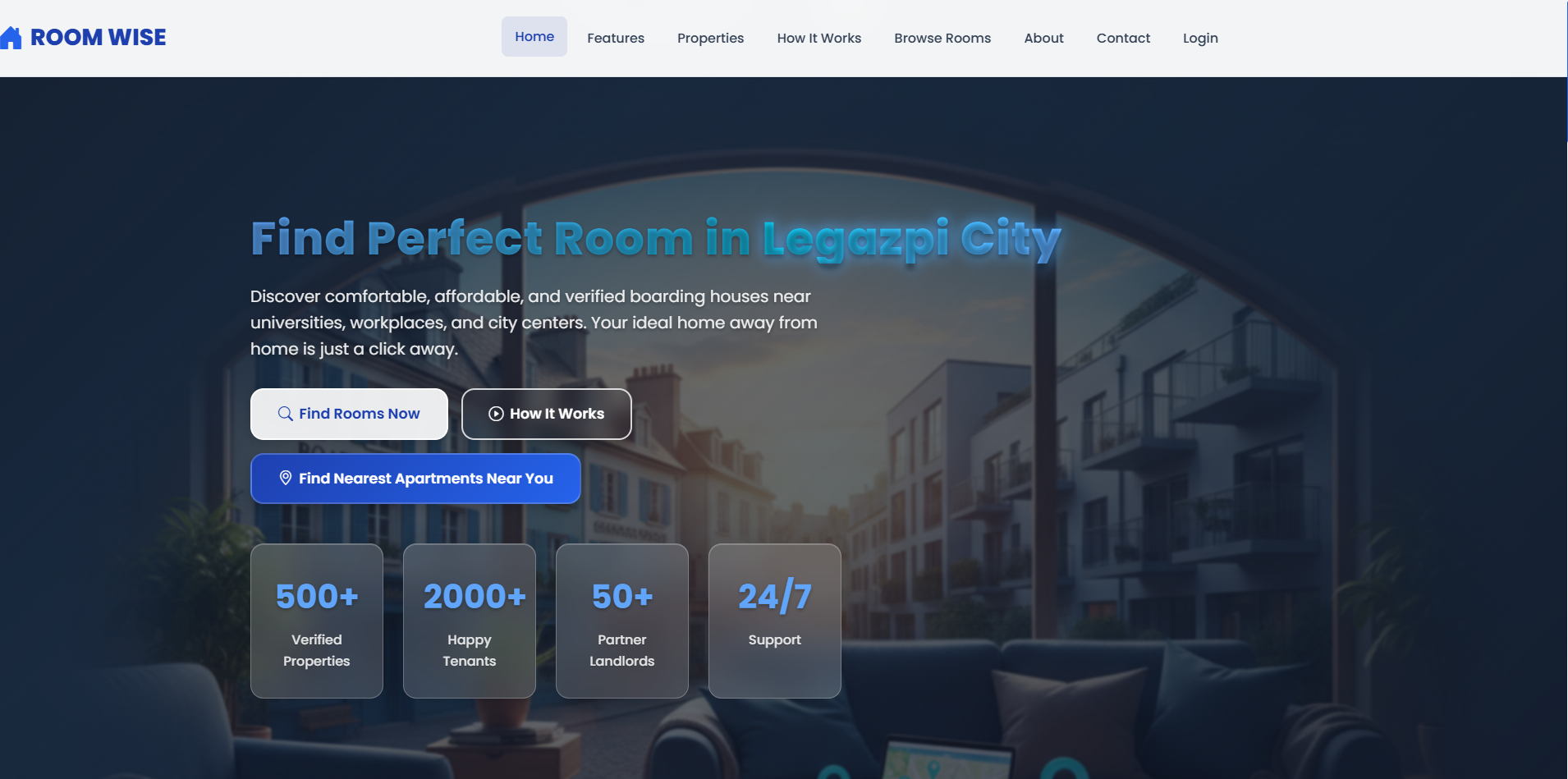Image resolution: width=1568 pixels, height=779 pixels.
Task: Open How It Works from the navigation bar
Action: click(818, 38)
